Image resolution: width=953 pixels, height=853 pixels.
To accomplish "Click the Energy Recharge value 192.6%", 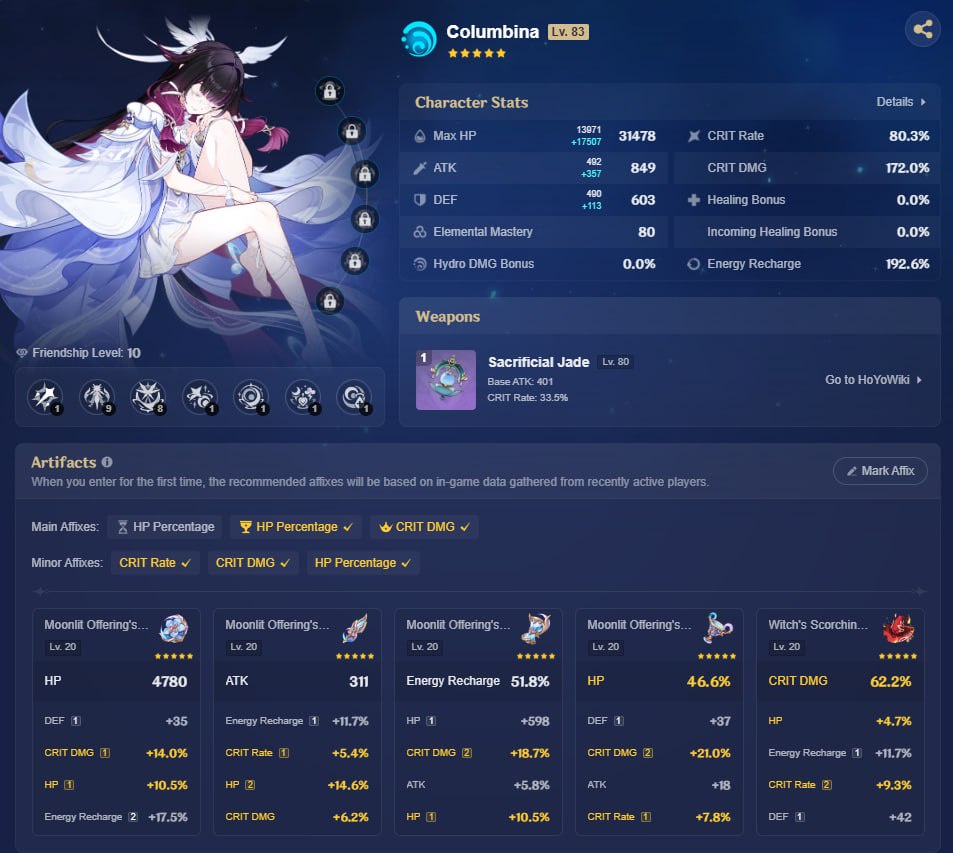I will [x=907, y=264].
